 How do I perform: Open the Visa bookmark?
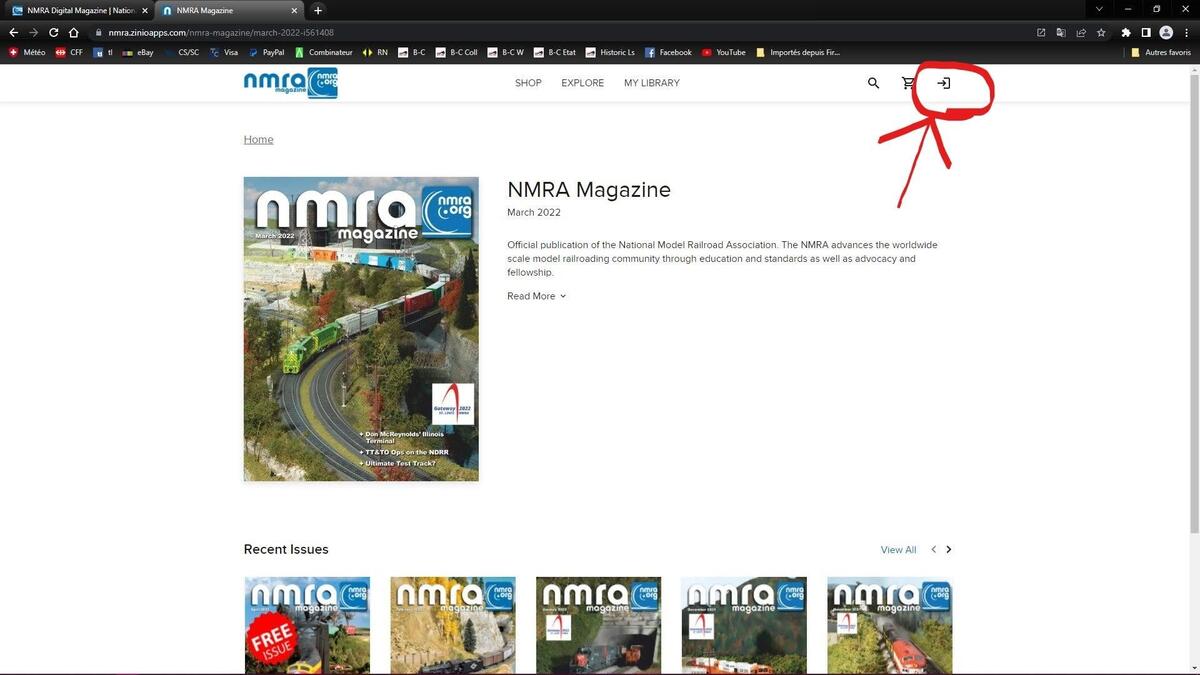tap(224, 52)
